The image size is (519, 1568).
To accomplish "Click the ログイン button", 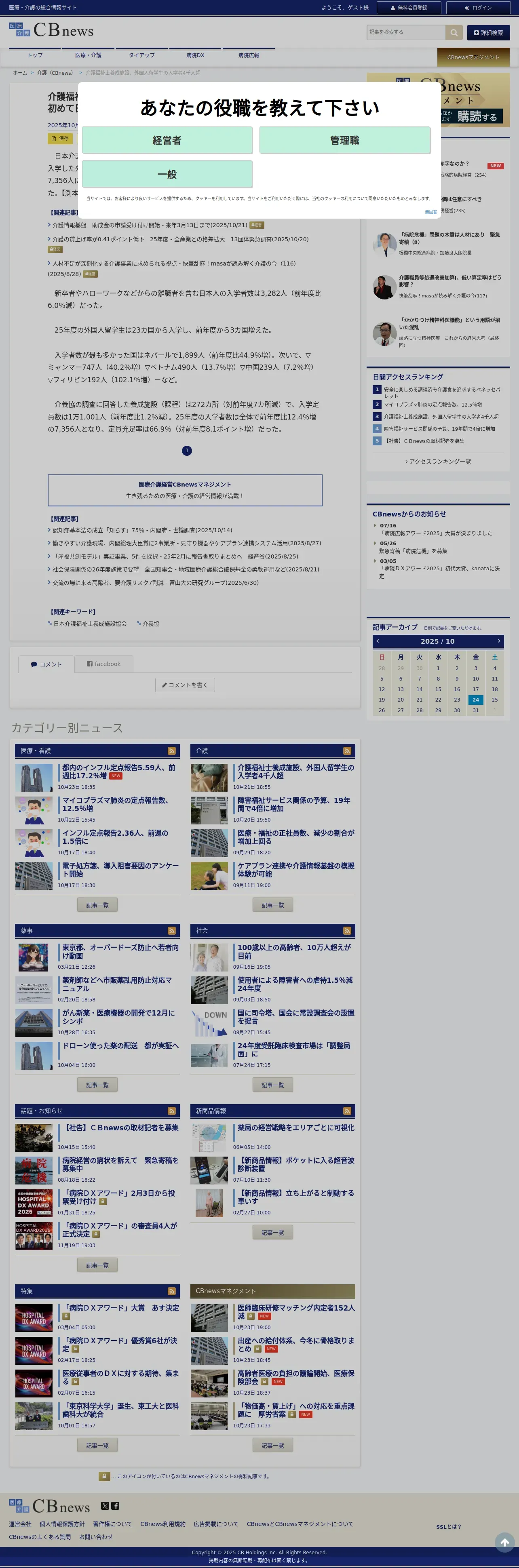I will pyautogui.click(x=478, y=8).
